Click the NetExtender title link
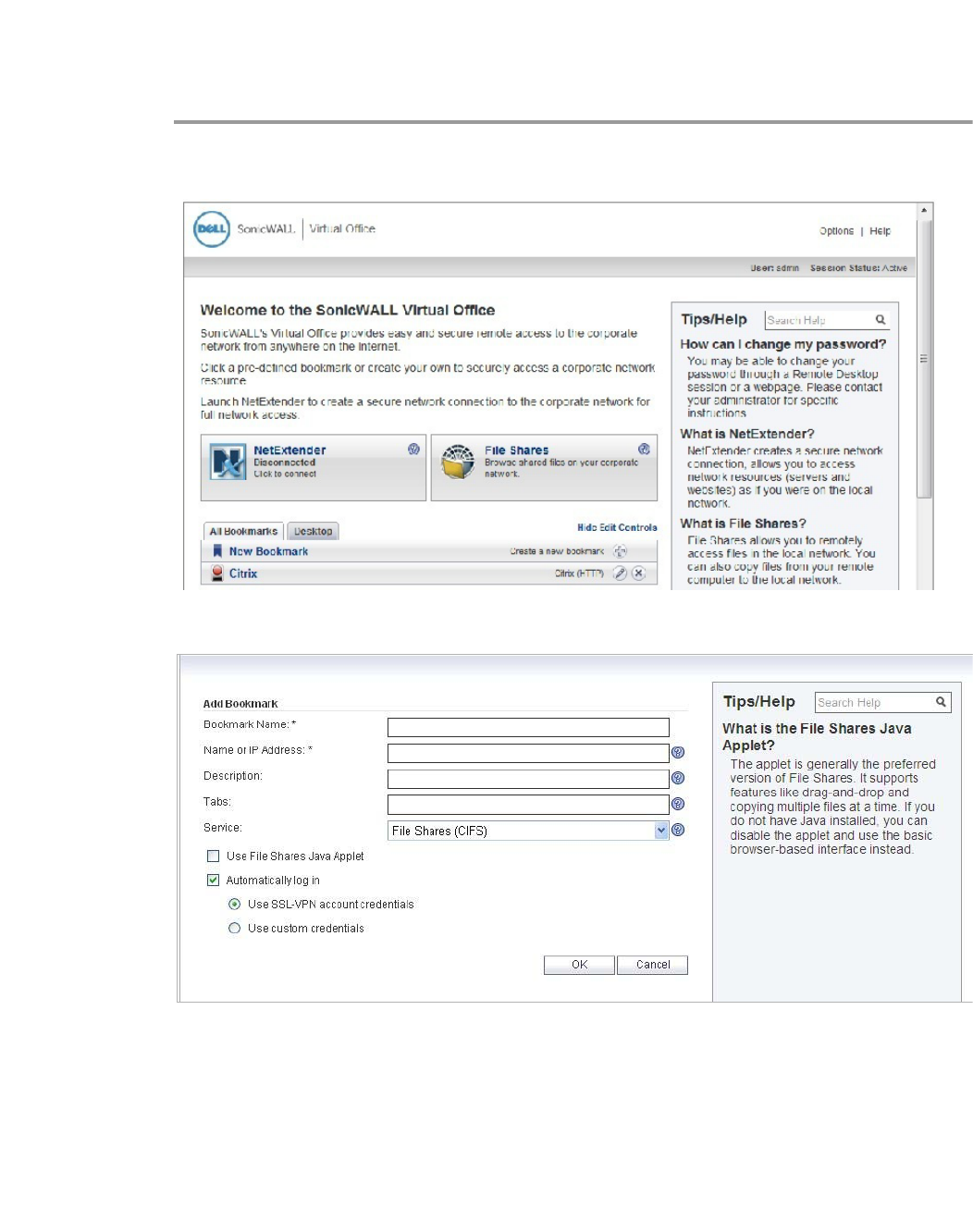Screen dimensions: 973x1232 (x=289, y=450)
